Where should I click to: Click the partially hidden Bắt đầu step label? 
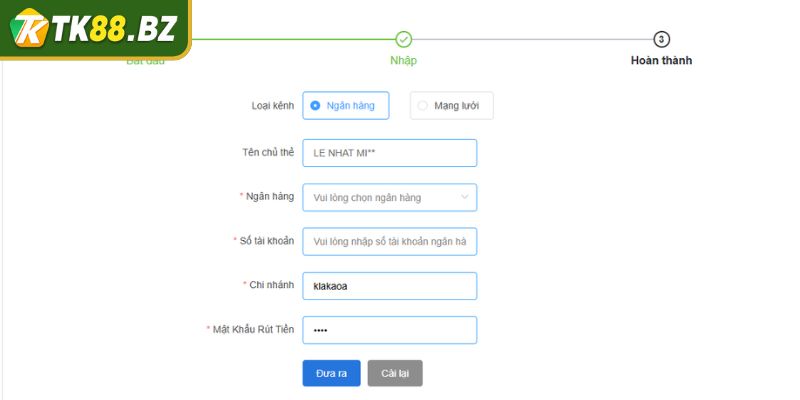click(x=145, y=62)
